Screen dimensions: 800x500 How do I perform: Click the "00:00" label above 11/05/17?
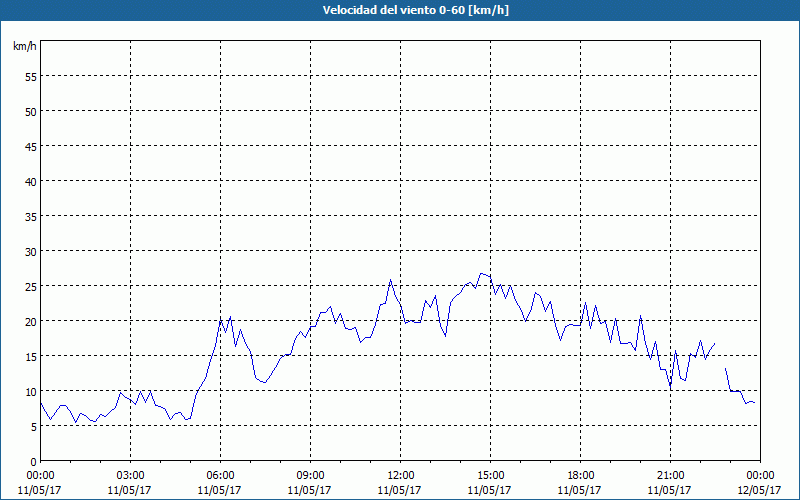point(40,476)
